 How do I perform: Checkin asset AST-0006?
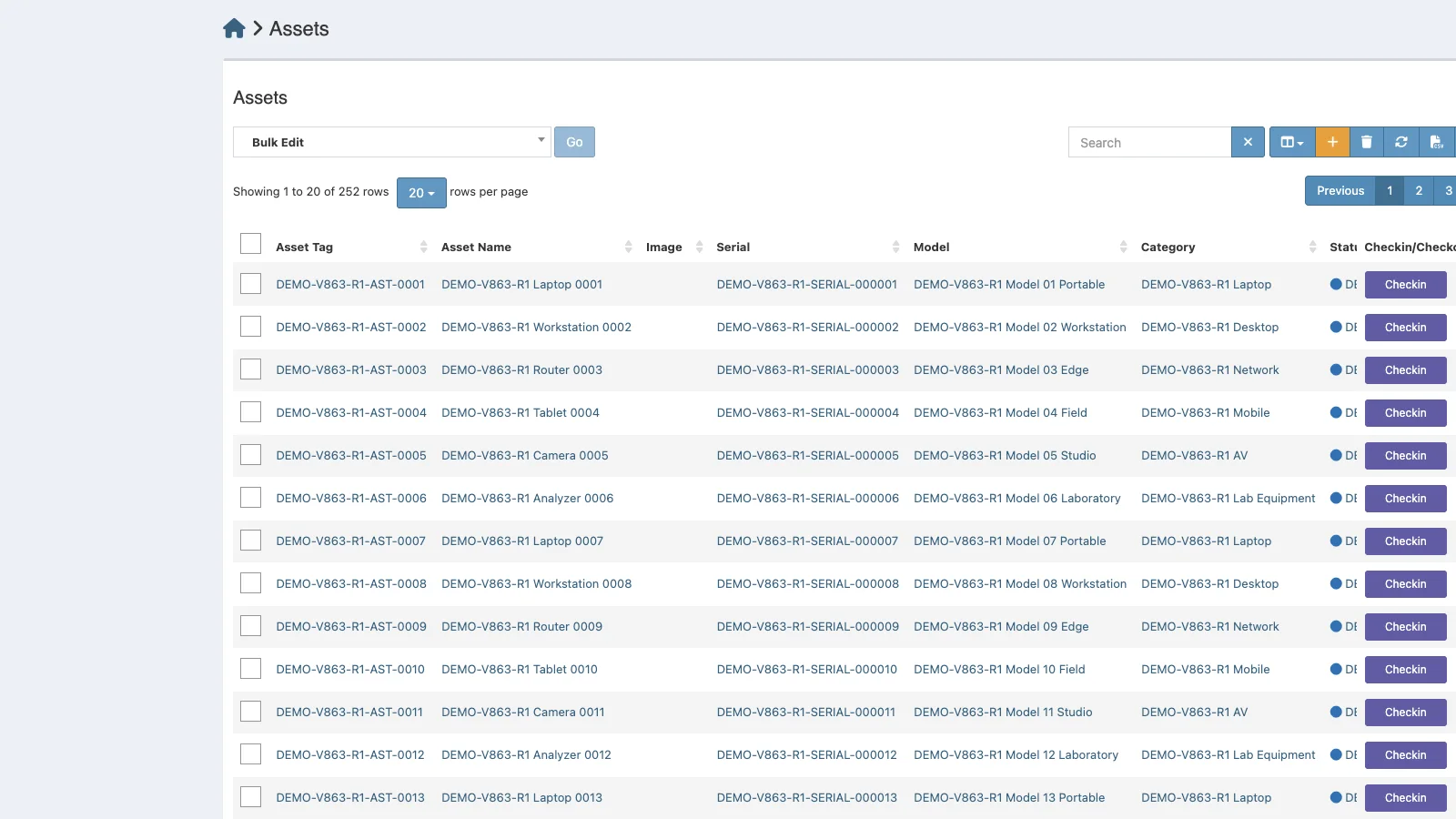click(x=1405, y=499)
